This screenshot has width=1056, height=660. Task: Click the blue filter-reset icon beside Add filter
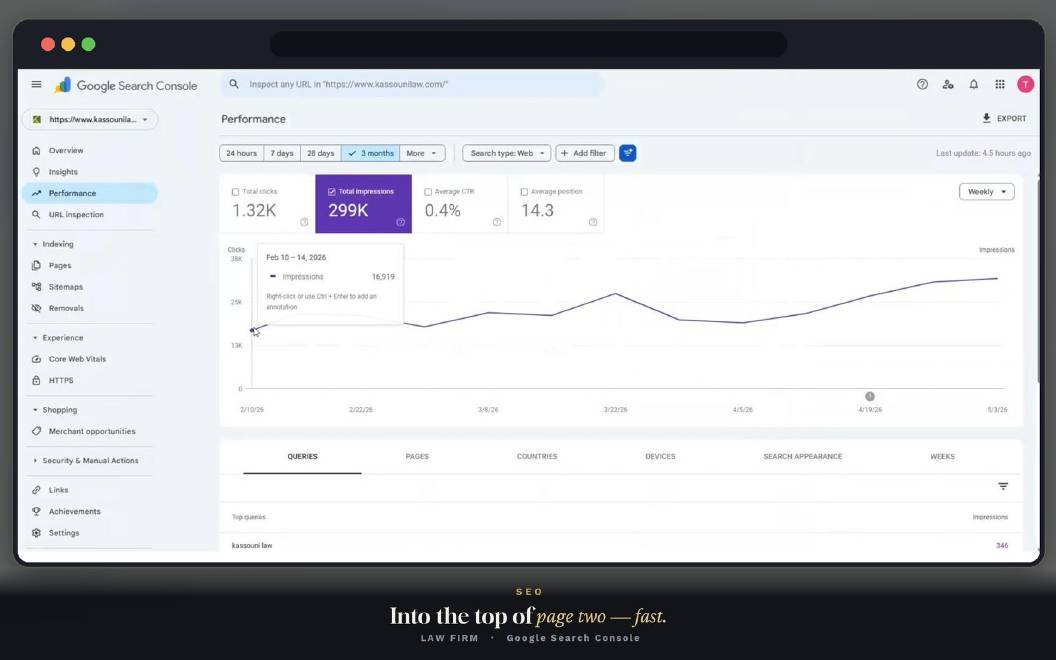pos(627,153)
